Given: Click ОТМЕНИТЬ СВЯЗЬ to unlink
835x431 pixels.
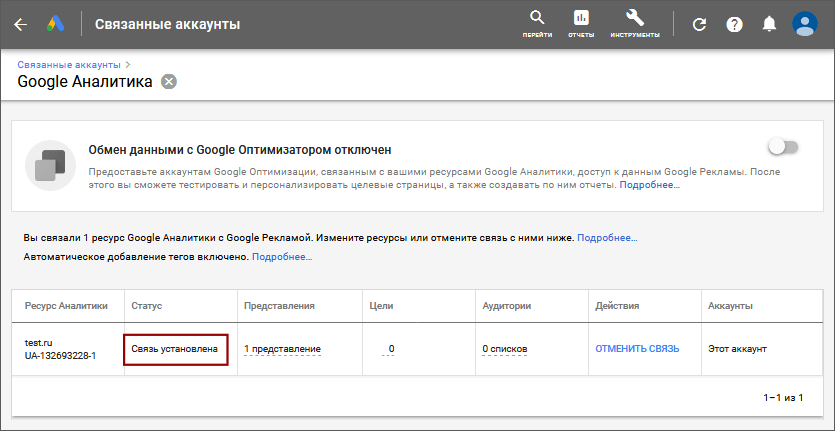Looking at the screenshot, I should (637, 349).
